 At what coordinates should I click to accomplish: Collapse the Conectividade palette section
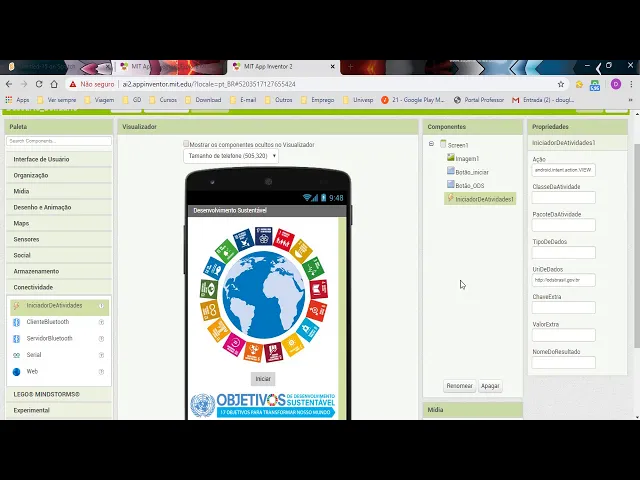pos(59,287)
